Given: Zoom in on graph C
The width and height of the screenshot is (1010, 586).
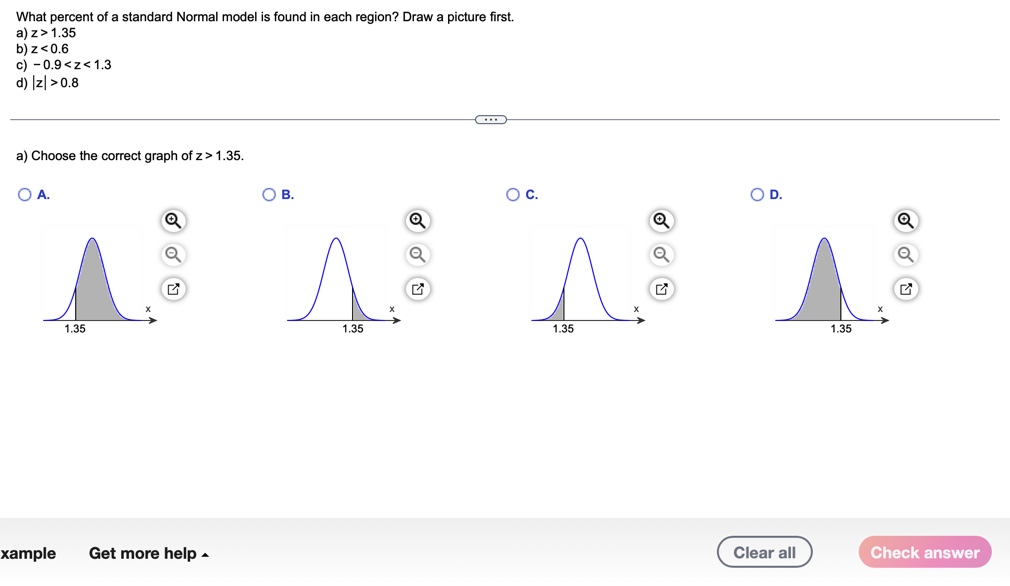Looking at the screenshot, I should [661, 220].
